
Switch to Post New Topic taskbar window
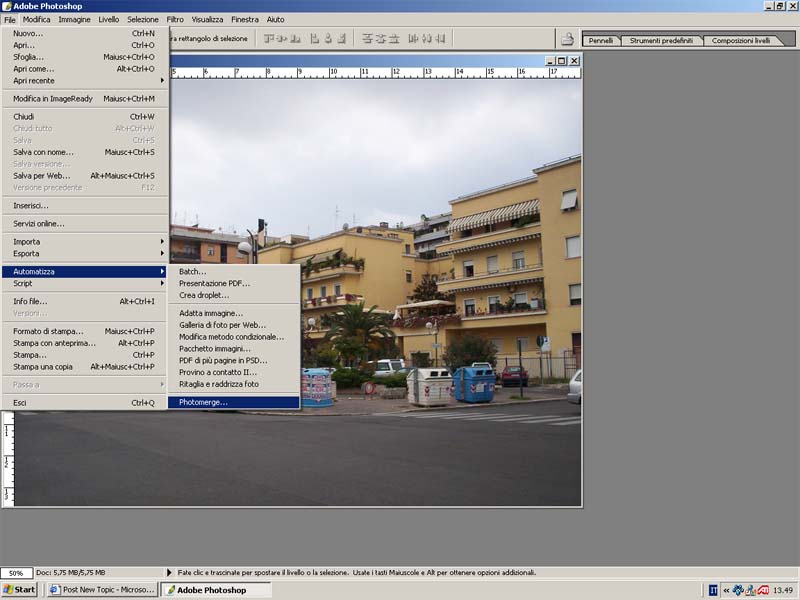click(x=101, y=590)
